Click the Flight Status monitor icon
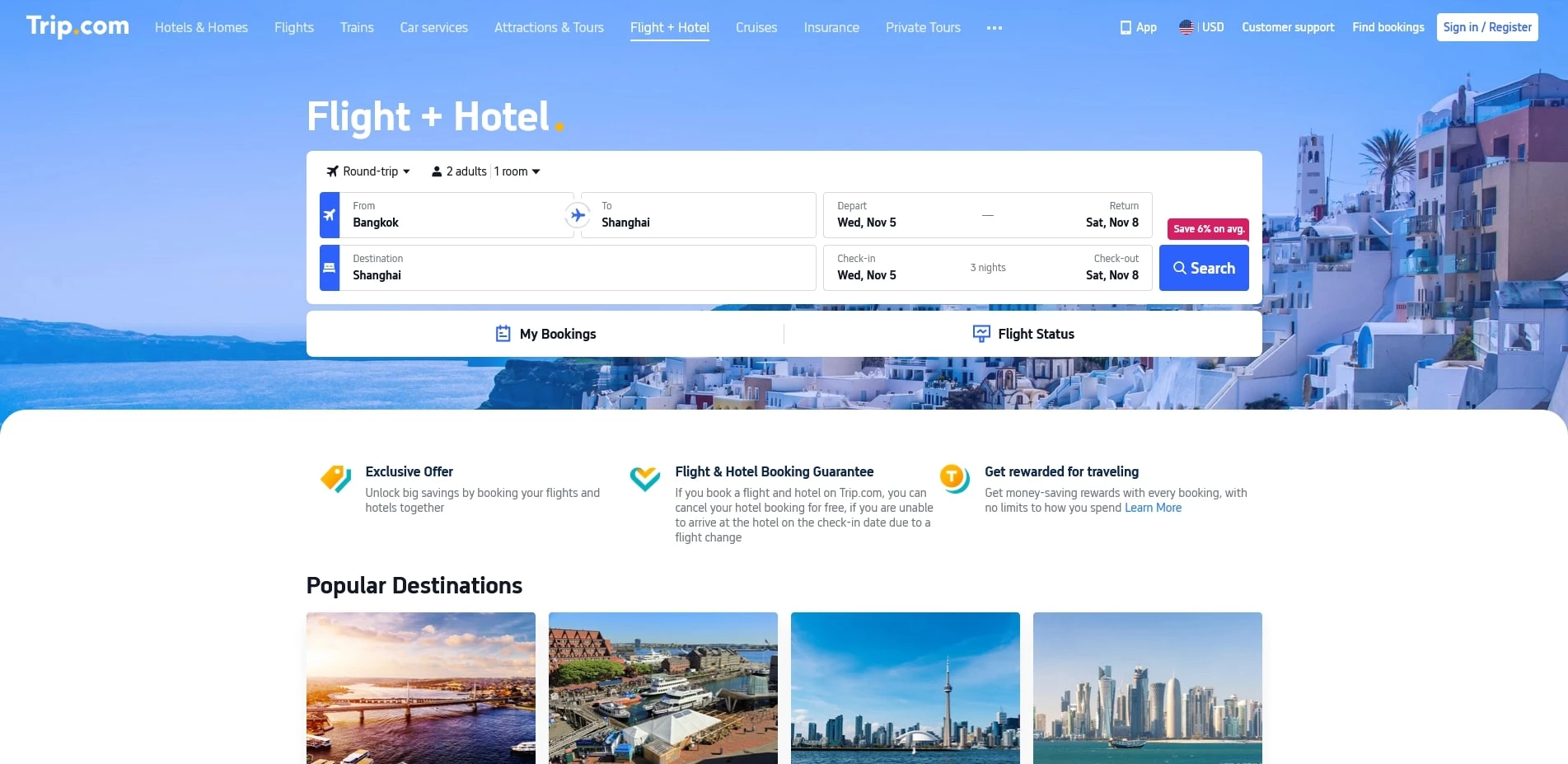The width and height of the screenshot is (1568, 764). pyautogui.click(x=981, y=334)
